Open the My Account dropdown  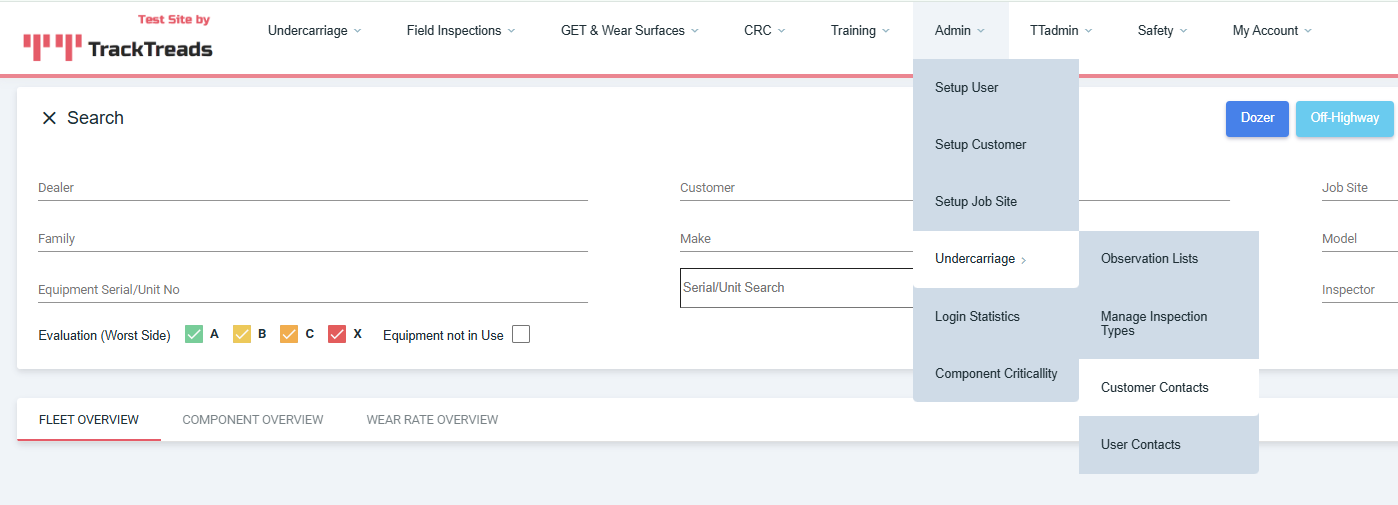click(1271, 31)
